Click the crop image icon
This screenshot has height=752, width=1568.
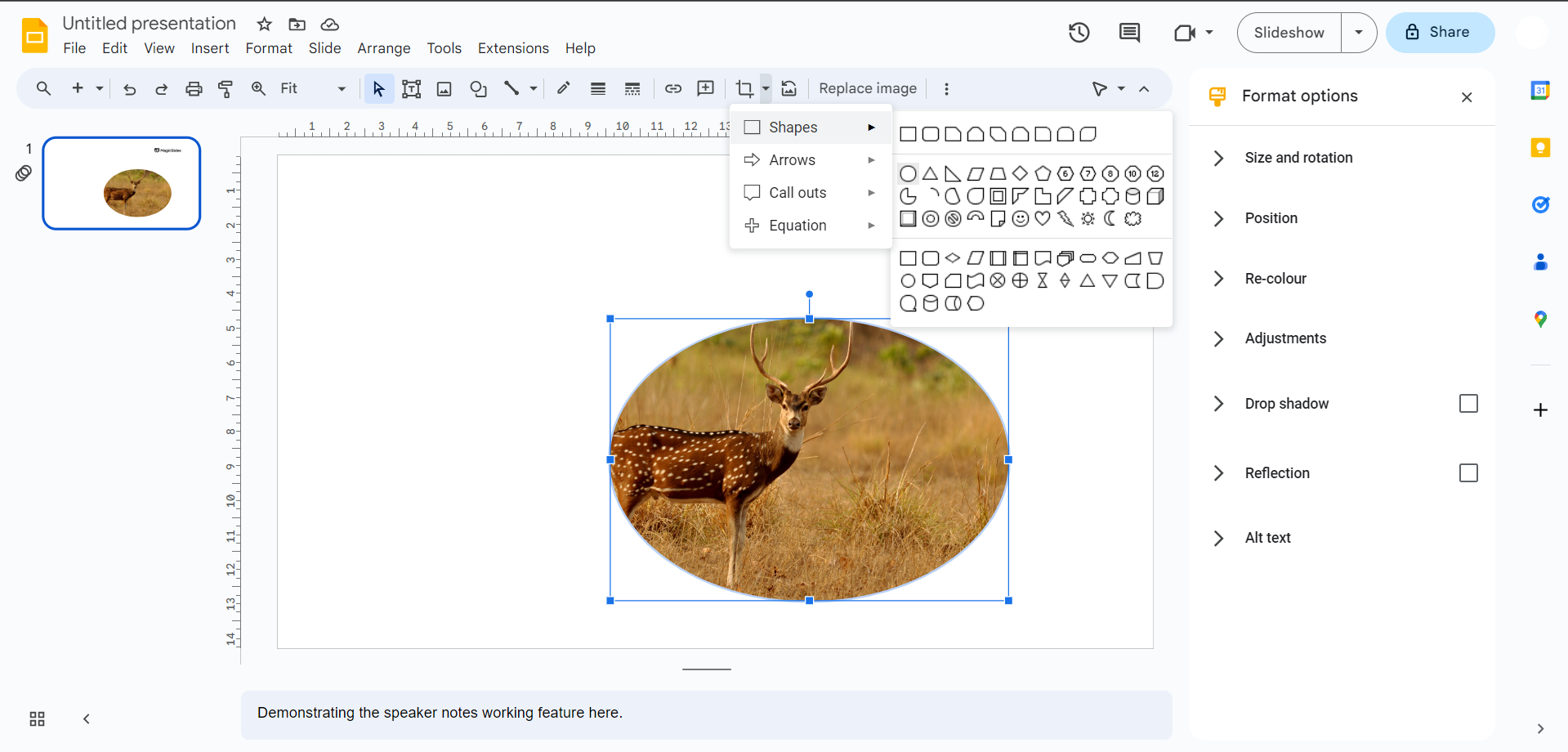[x=744, y=89]
